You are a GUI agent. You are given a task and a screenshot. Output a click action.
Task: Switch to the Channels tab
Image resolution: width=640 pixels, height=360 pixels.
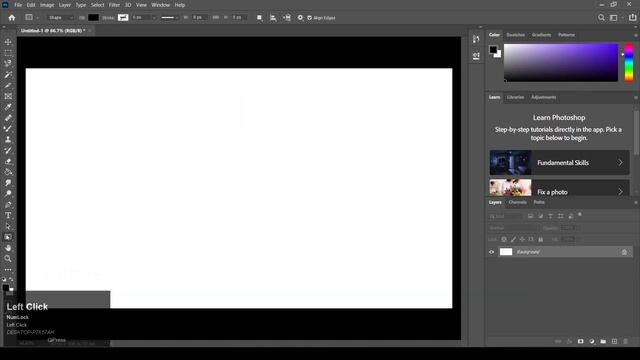tap(518, 202)
